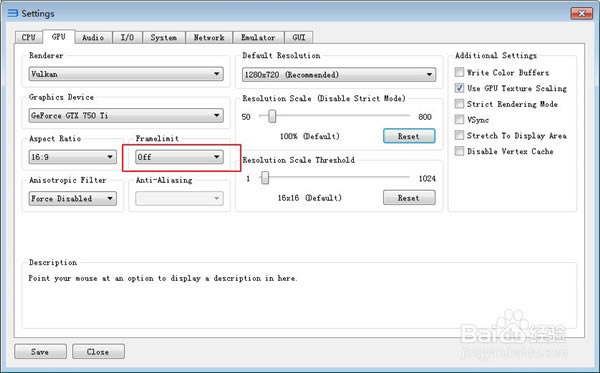Uncheck Use GPU Texture Scaling
This screenshot has width=600, height=373.
(459, 88)
